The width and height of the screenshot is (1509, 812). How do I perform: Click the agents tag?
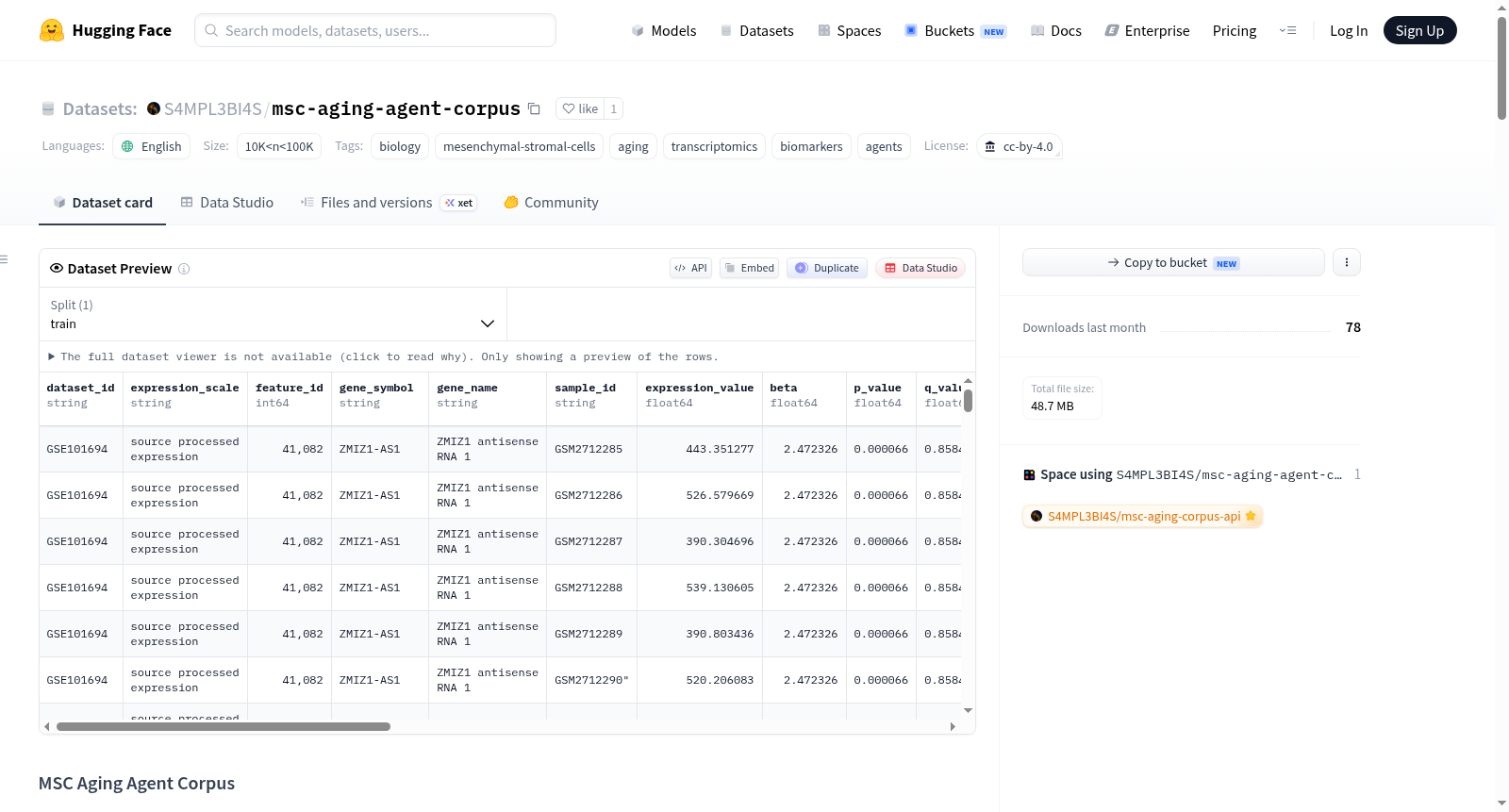(x=884, y=146)
